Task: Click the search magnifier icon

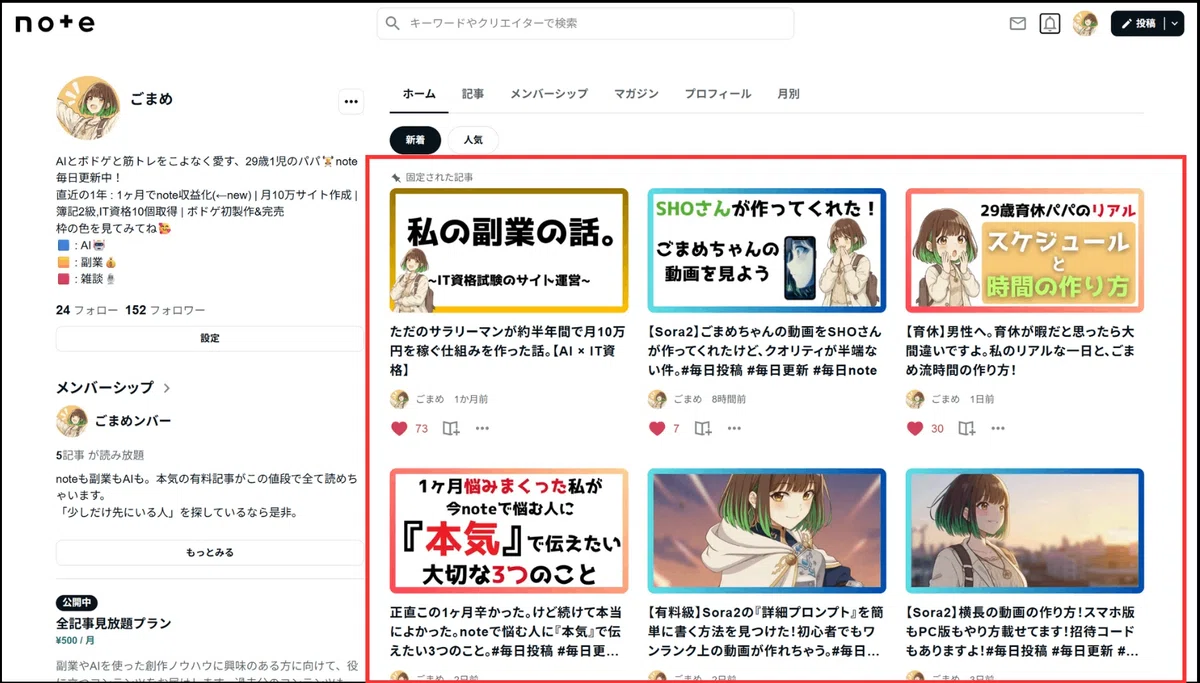Action: tap(393, 23)
